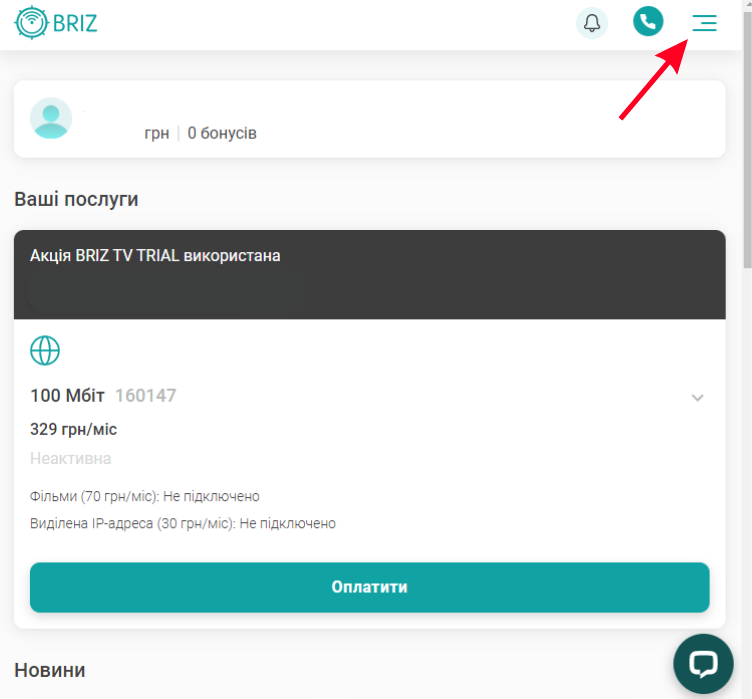Click the page vertical scrollbar
This screenshot has height=699, width=752.
click(747, 139)
